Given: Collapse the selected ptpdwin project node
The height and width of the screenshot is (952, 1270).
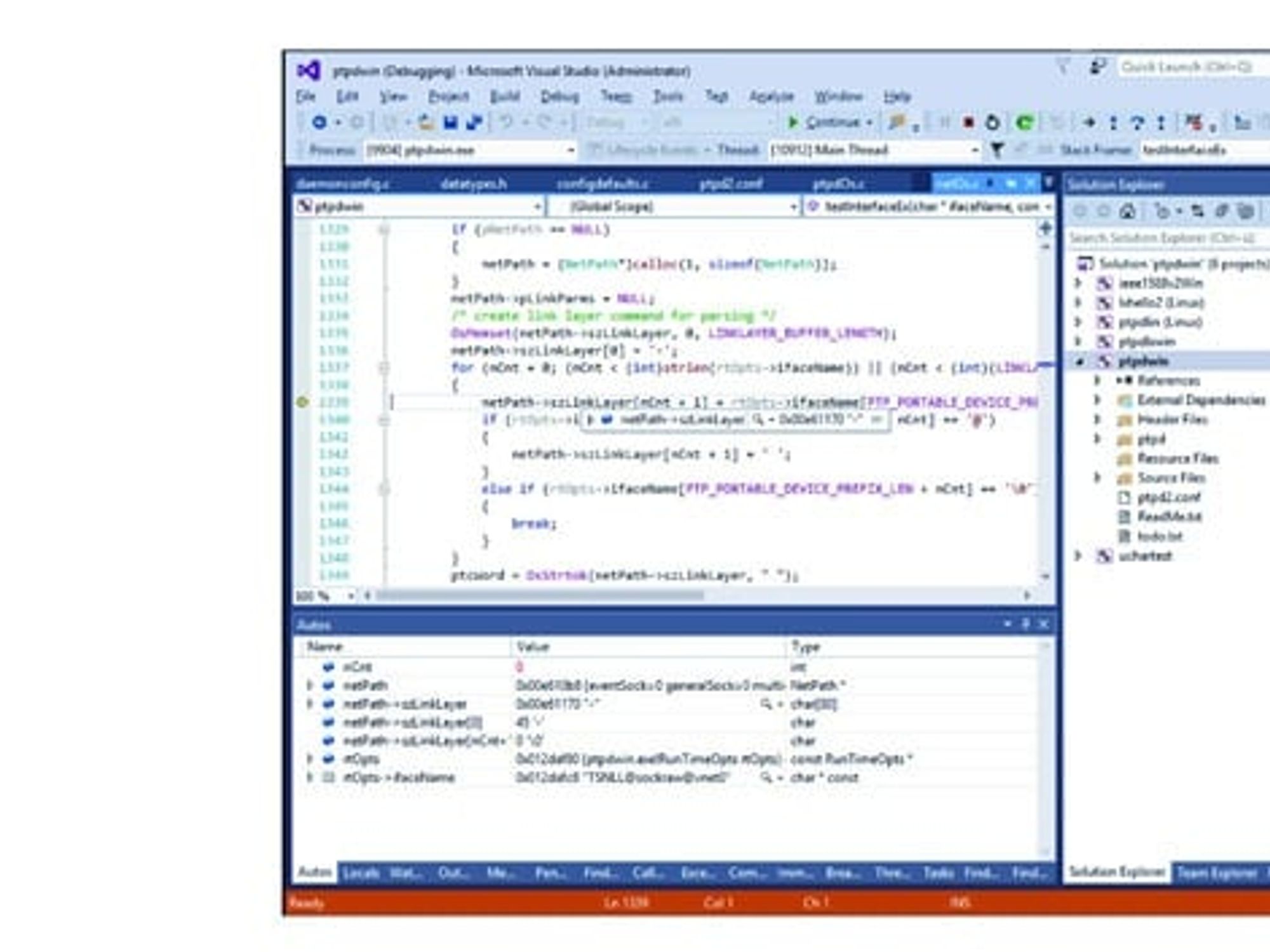Looking at the screenshot, I should click(1079, 361).
